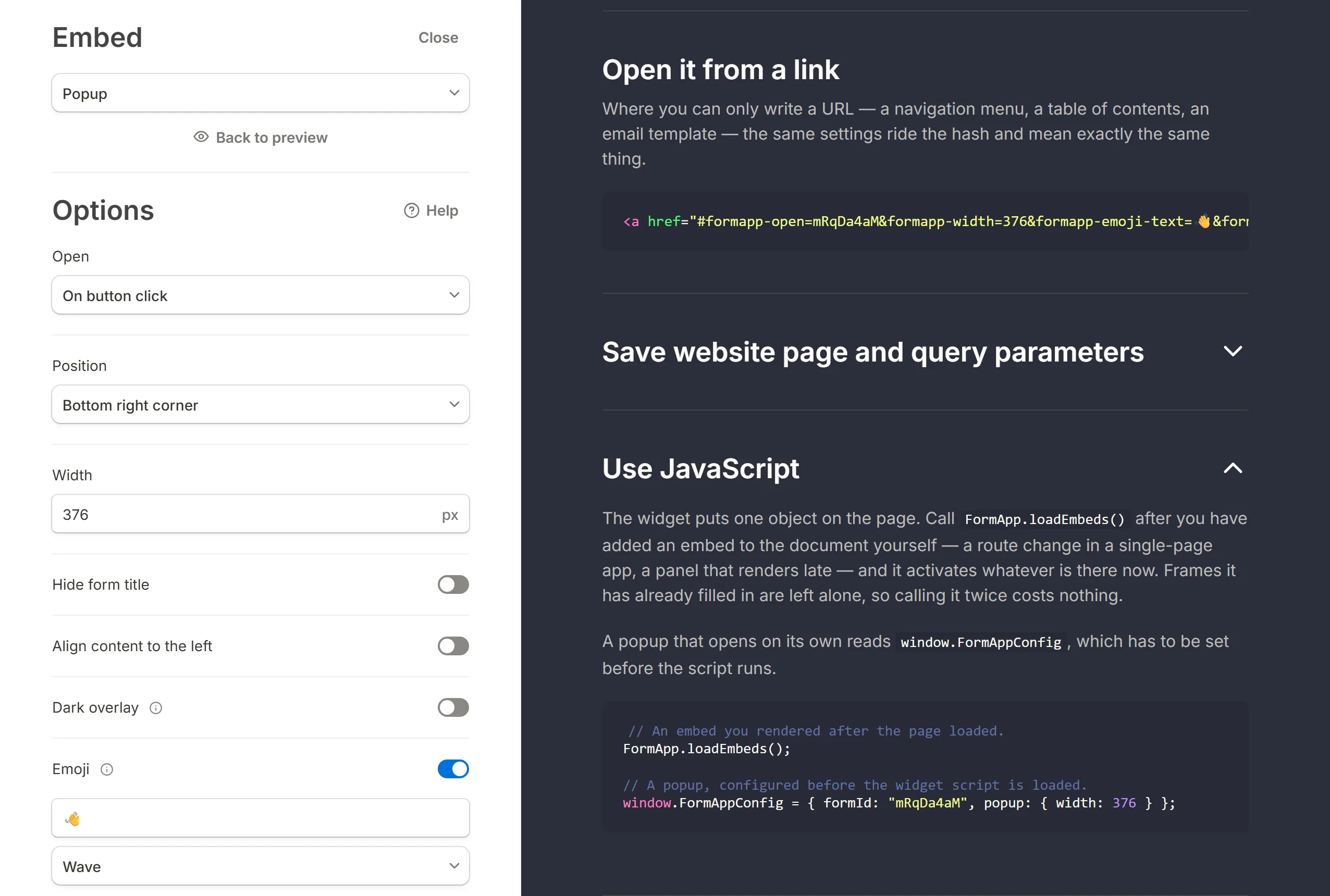Click the eye icon beside Back to preview

click(201, 137)
